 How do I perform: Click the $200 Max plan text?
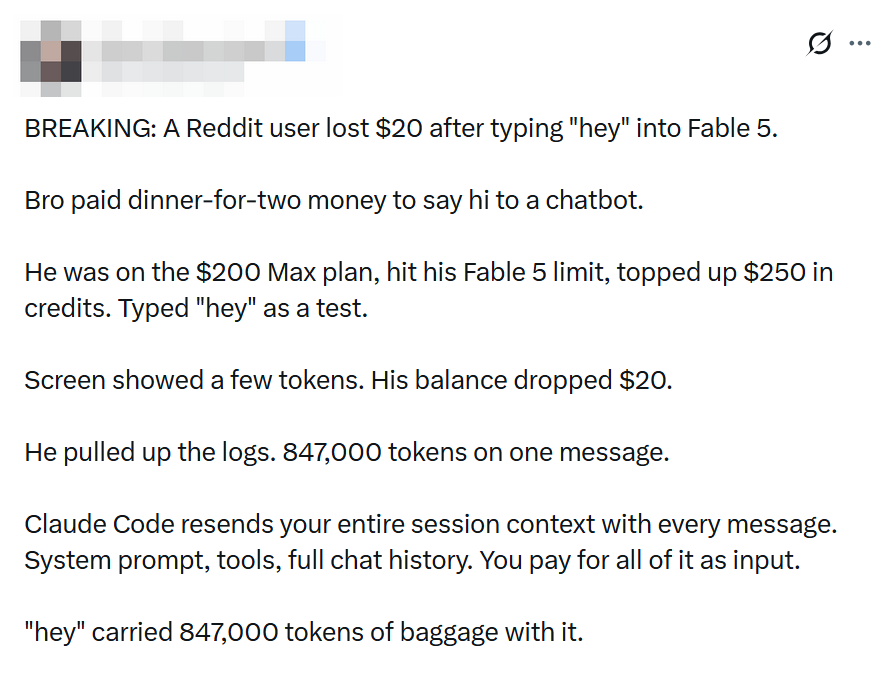288,272
